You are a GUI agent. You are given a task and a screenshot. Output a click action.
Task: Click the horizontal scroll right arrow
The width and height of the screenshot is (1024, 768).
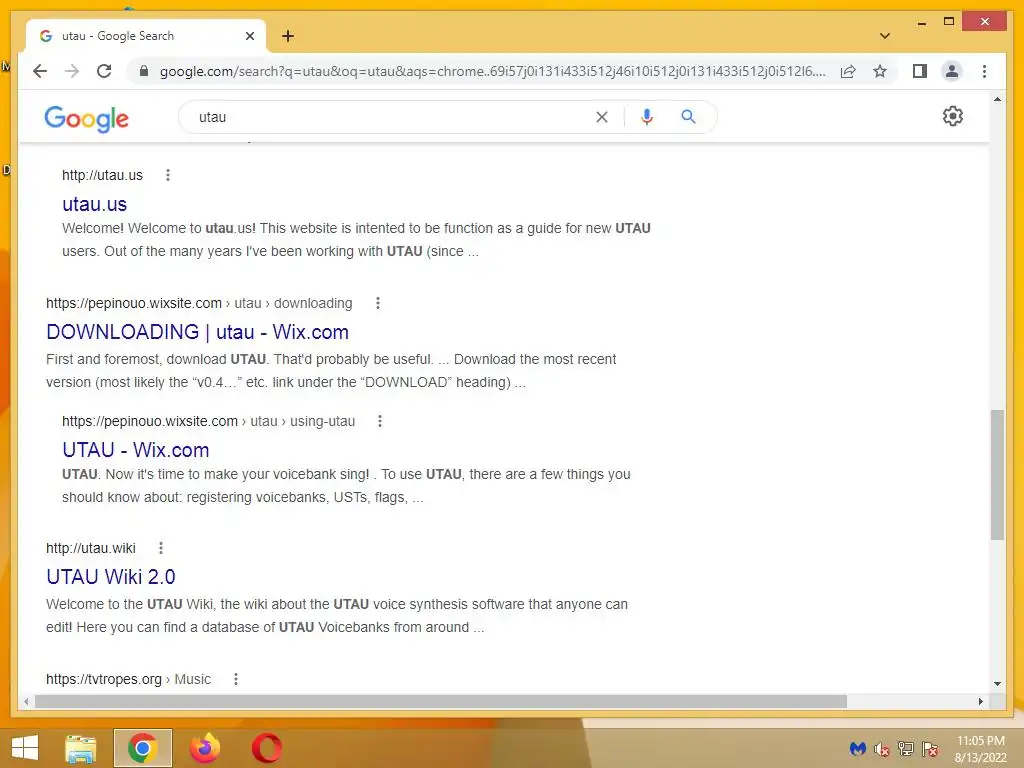coord(980,701)
